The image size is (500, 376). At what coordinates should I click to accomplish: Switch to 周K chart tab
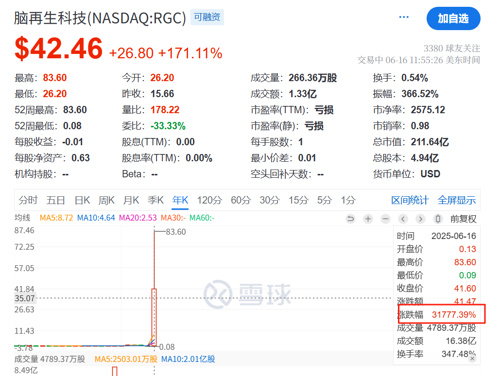(x=107, y=200)
